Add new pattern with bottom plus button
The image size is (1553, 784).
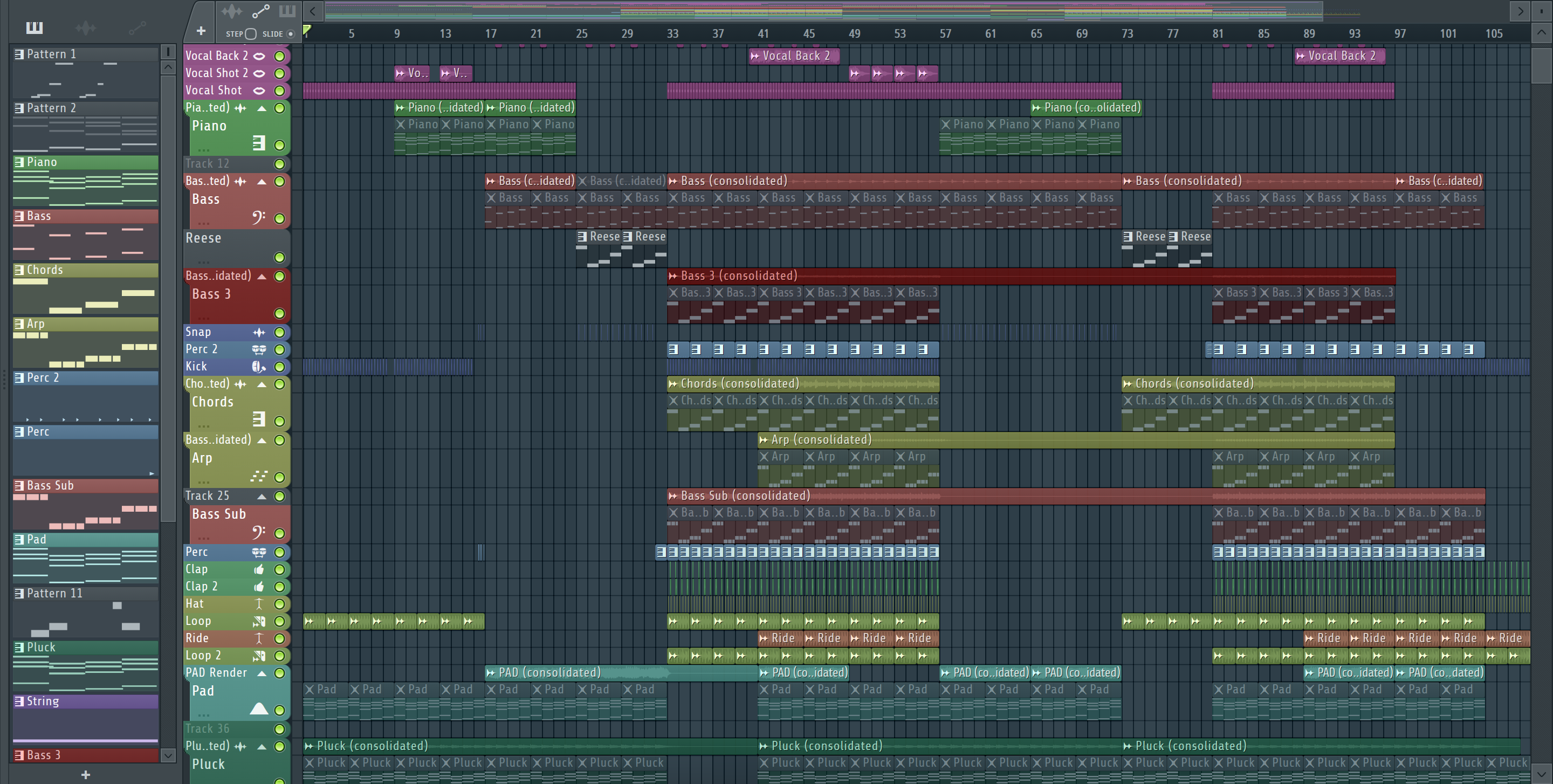86,774
